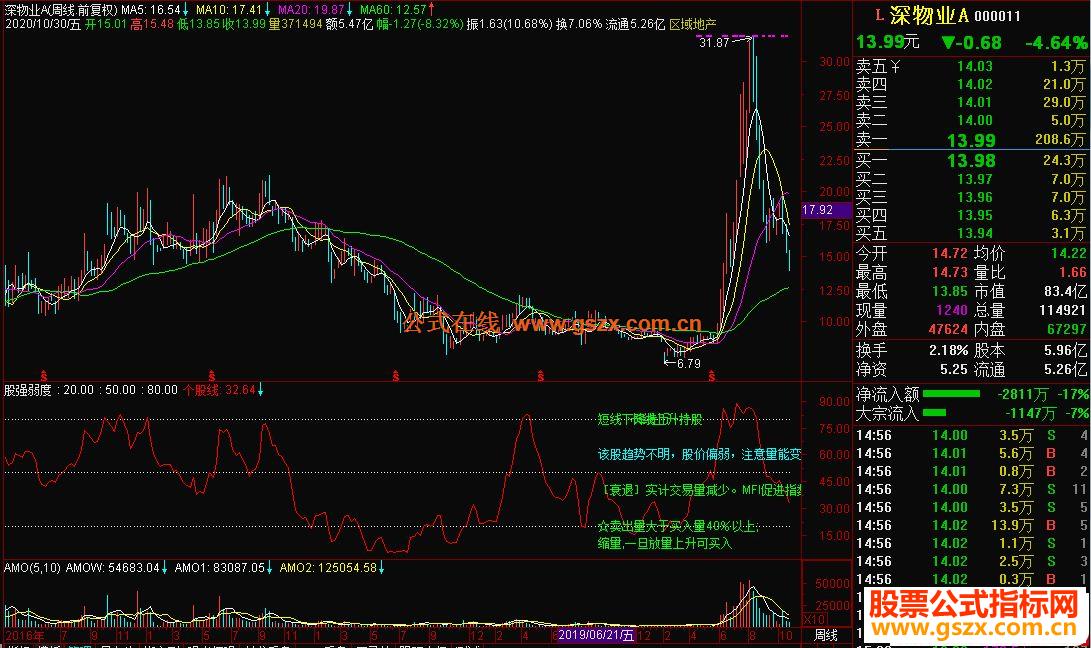Click the 卖四 price 14.02
This screenshot has height=648, width=1091.
click(x=975, y=84)
